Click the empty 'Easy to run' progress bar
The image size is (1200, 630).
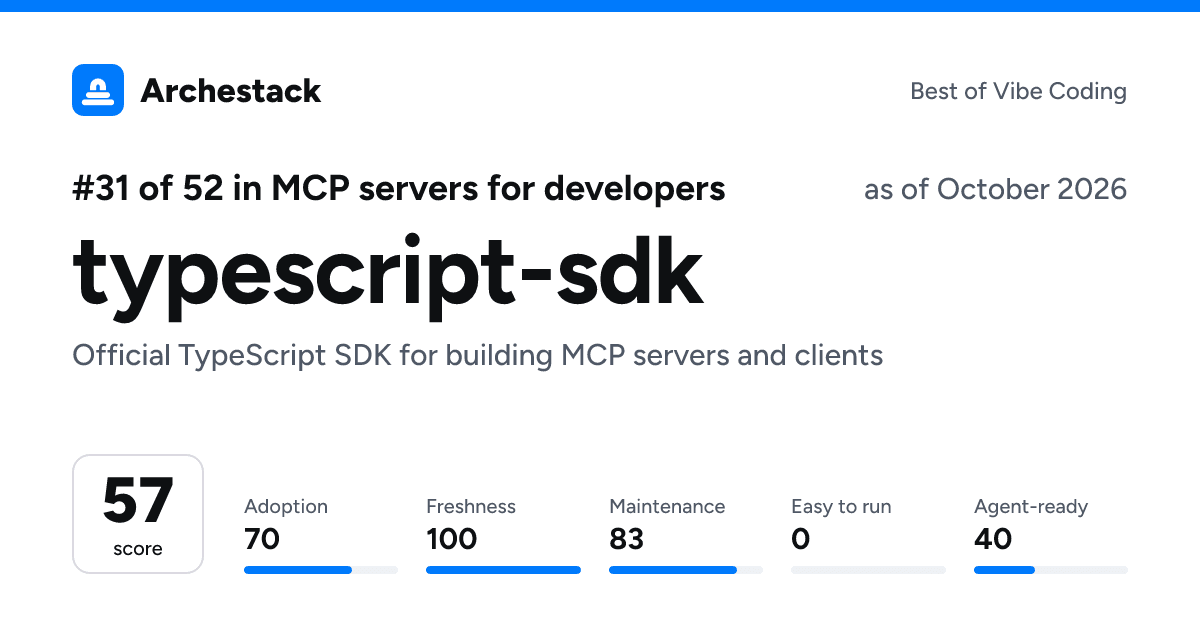click(x=868, y=570)
